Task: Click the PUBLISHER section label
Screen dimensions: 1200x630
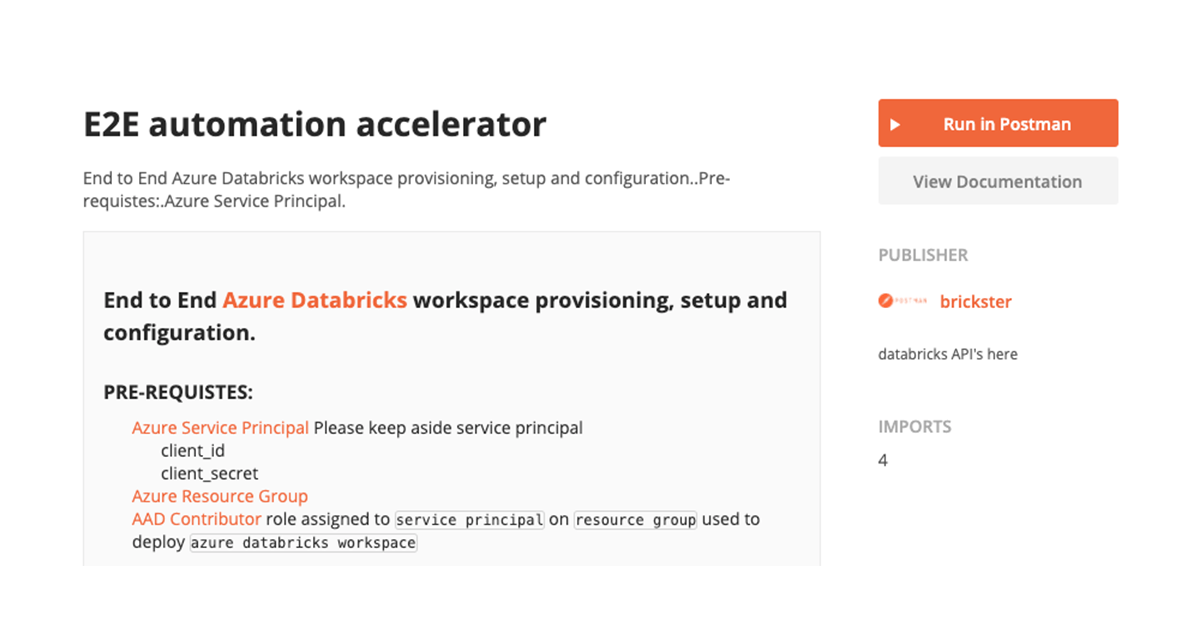Action: [923, 255]
